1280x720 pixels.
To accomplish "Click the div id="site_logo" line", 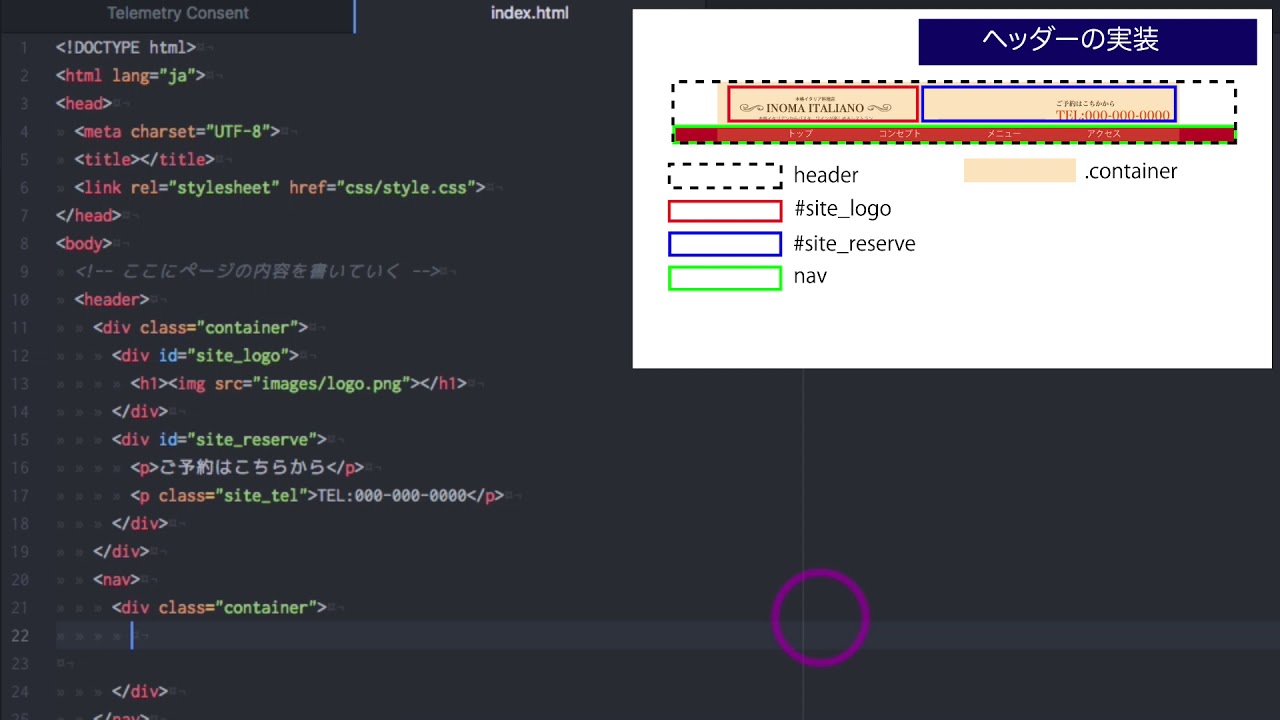I will point(205,355).
